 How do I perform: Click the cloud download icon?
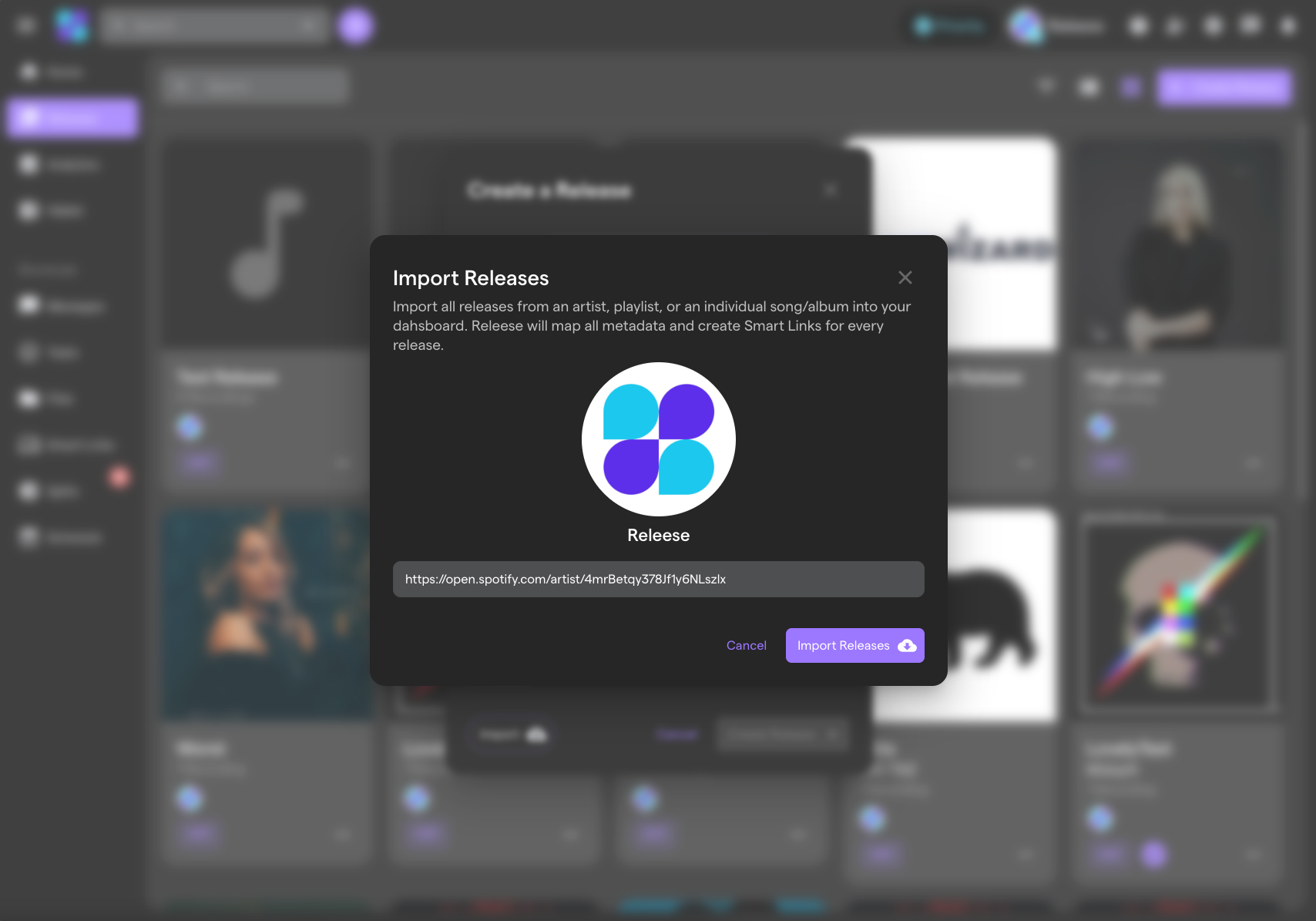(x=907, y=646)
